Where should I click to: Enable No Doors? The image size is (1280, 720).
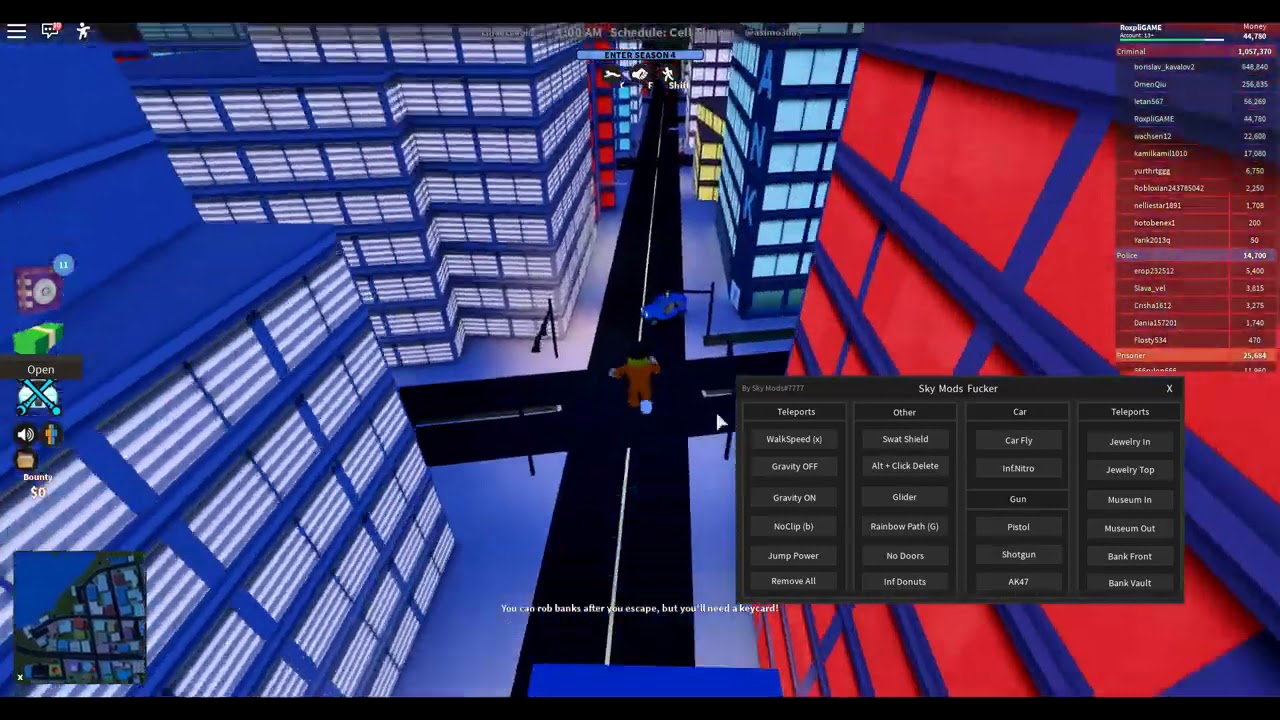905,555
